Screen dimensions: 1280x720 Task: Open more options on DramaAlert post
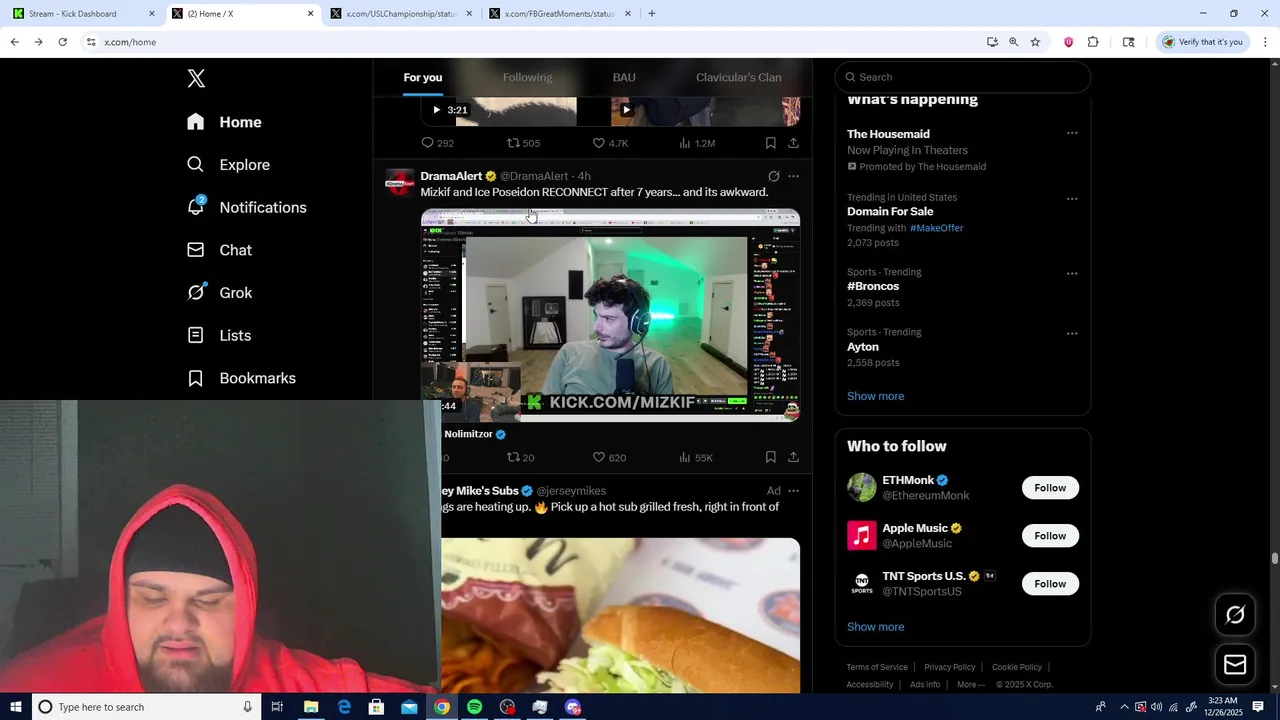pos(793,176)
